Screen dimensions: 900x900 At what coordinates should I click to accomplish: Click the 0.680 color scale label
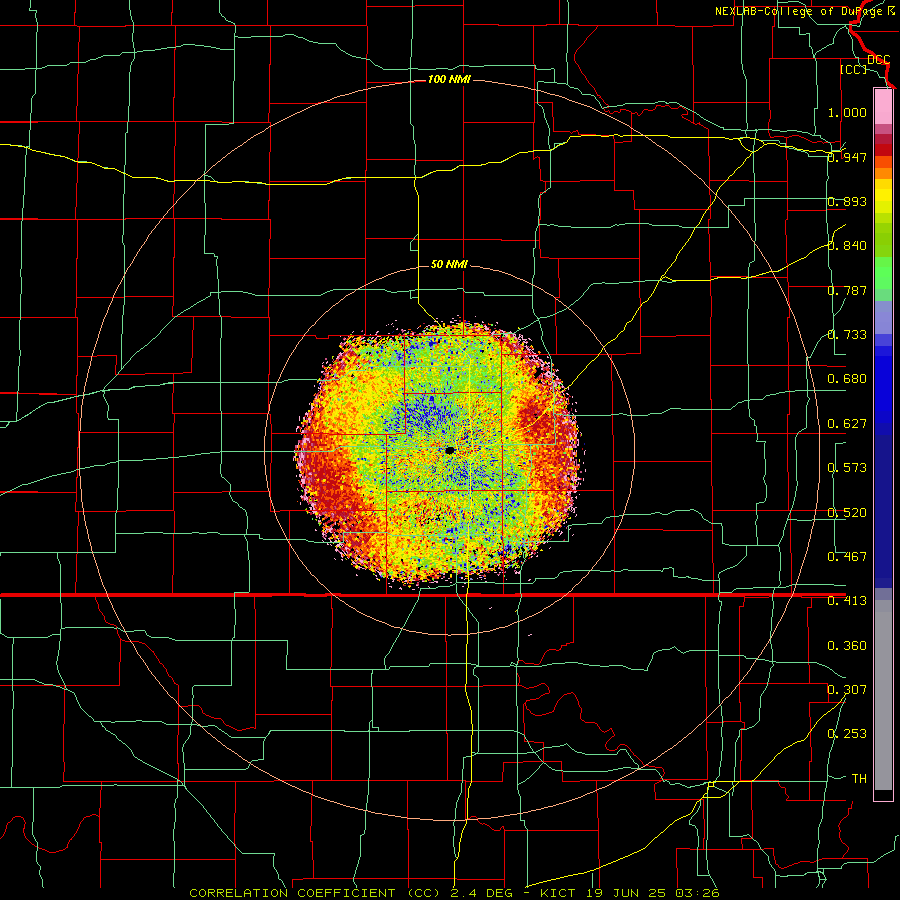(847, 379)
